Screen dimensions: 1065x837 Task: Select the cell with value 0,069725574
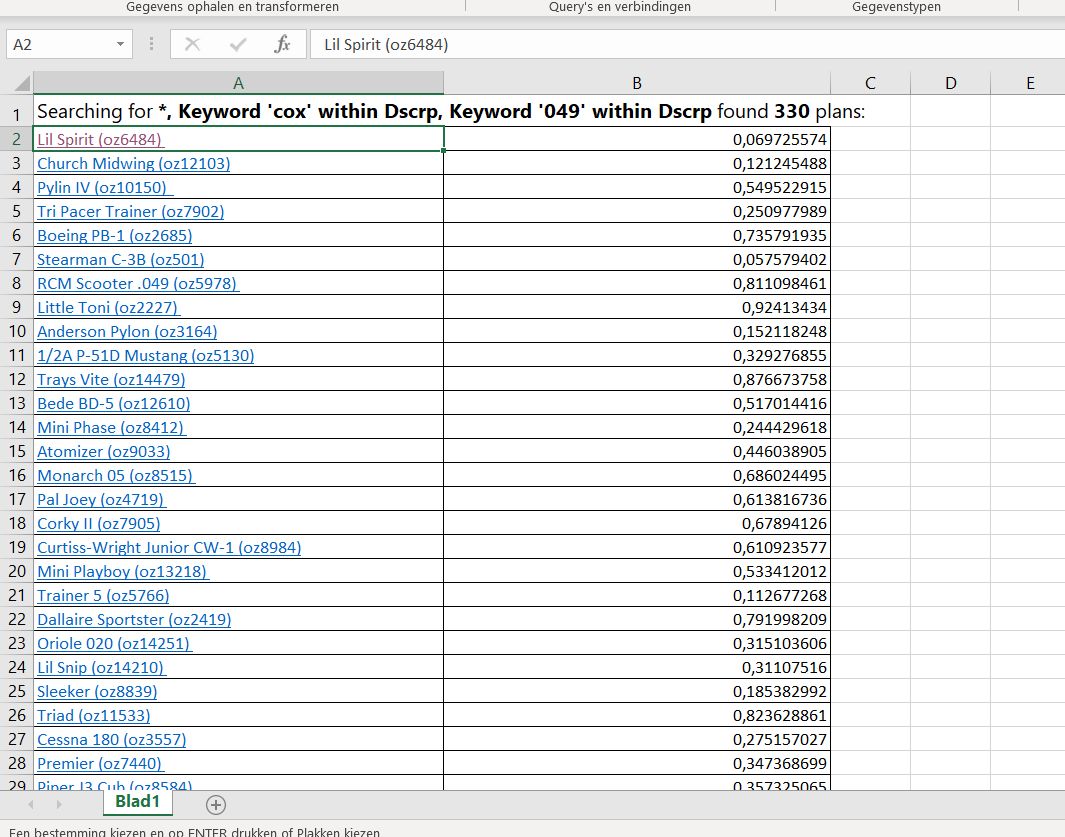pyautogui.click(x=637, y=139)
